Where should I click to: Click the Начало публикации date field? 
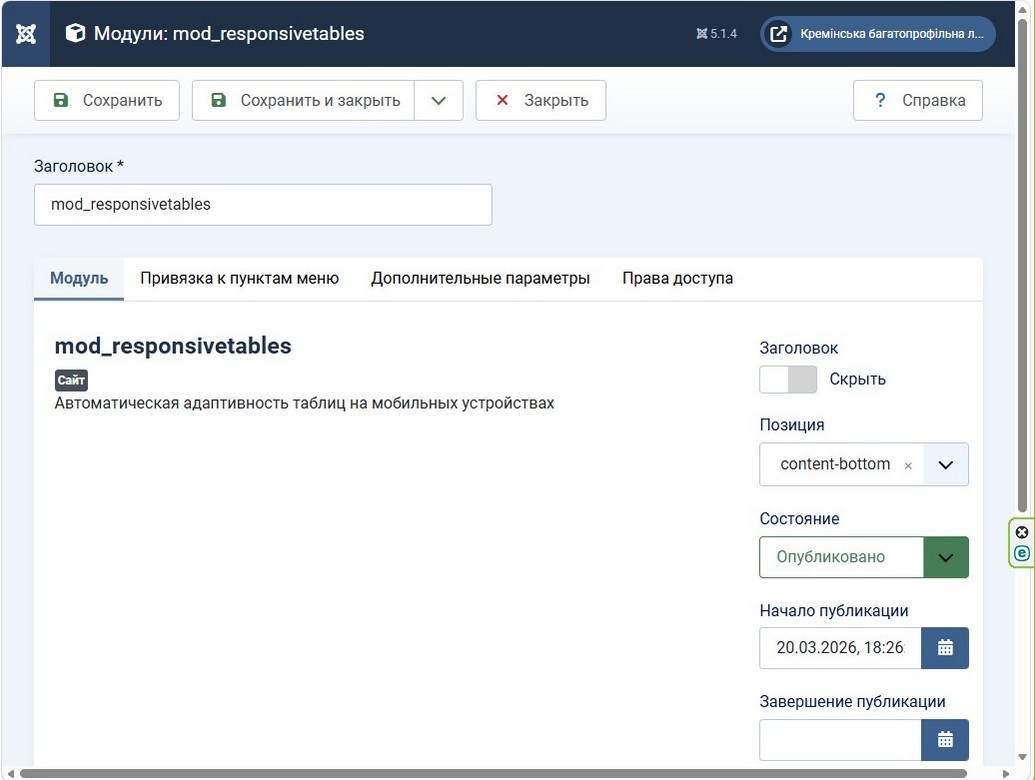point(840,647)
